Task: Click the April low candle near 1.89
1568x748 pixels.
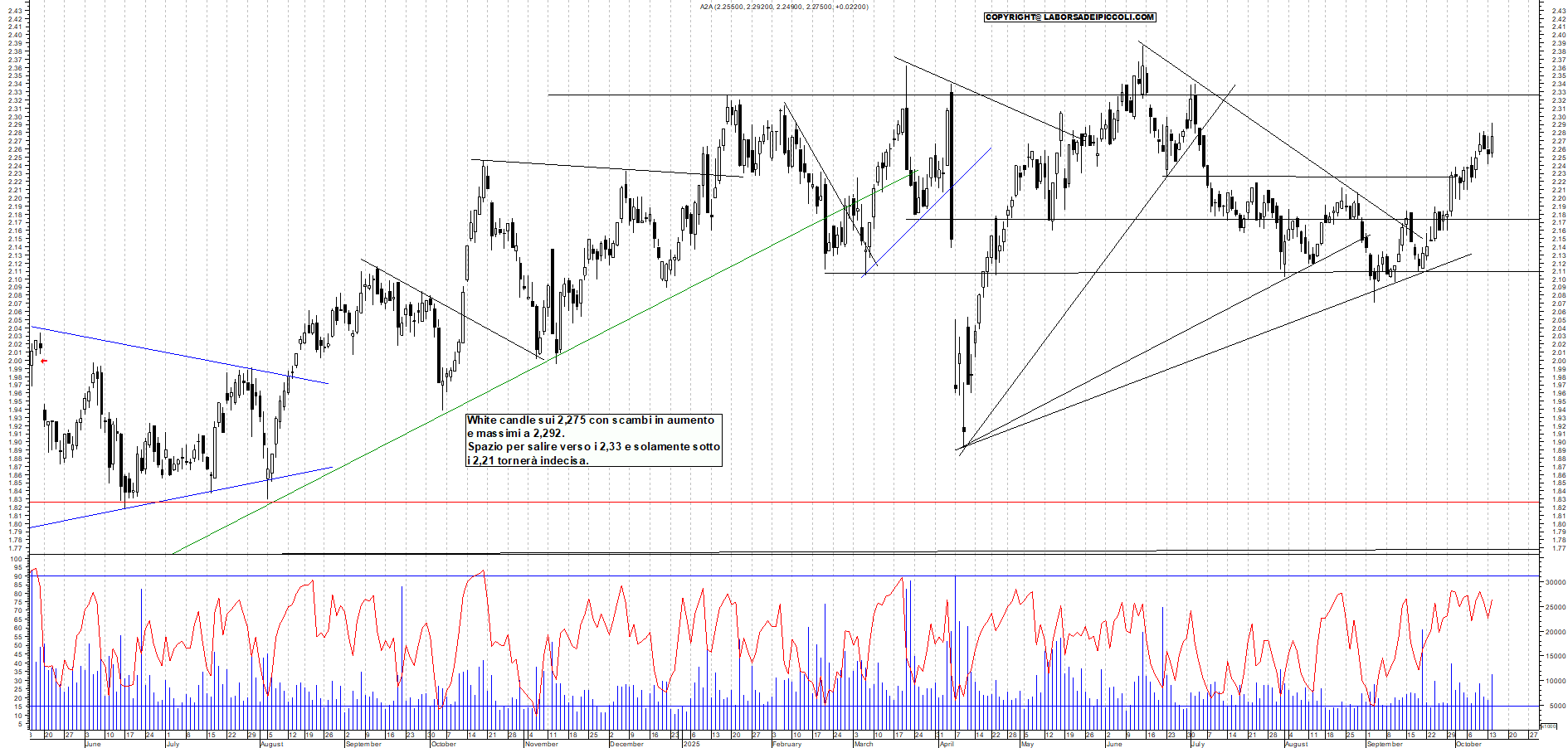Action: click(x=963, y=430)
